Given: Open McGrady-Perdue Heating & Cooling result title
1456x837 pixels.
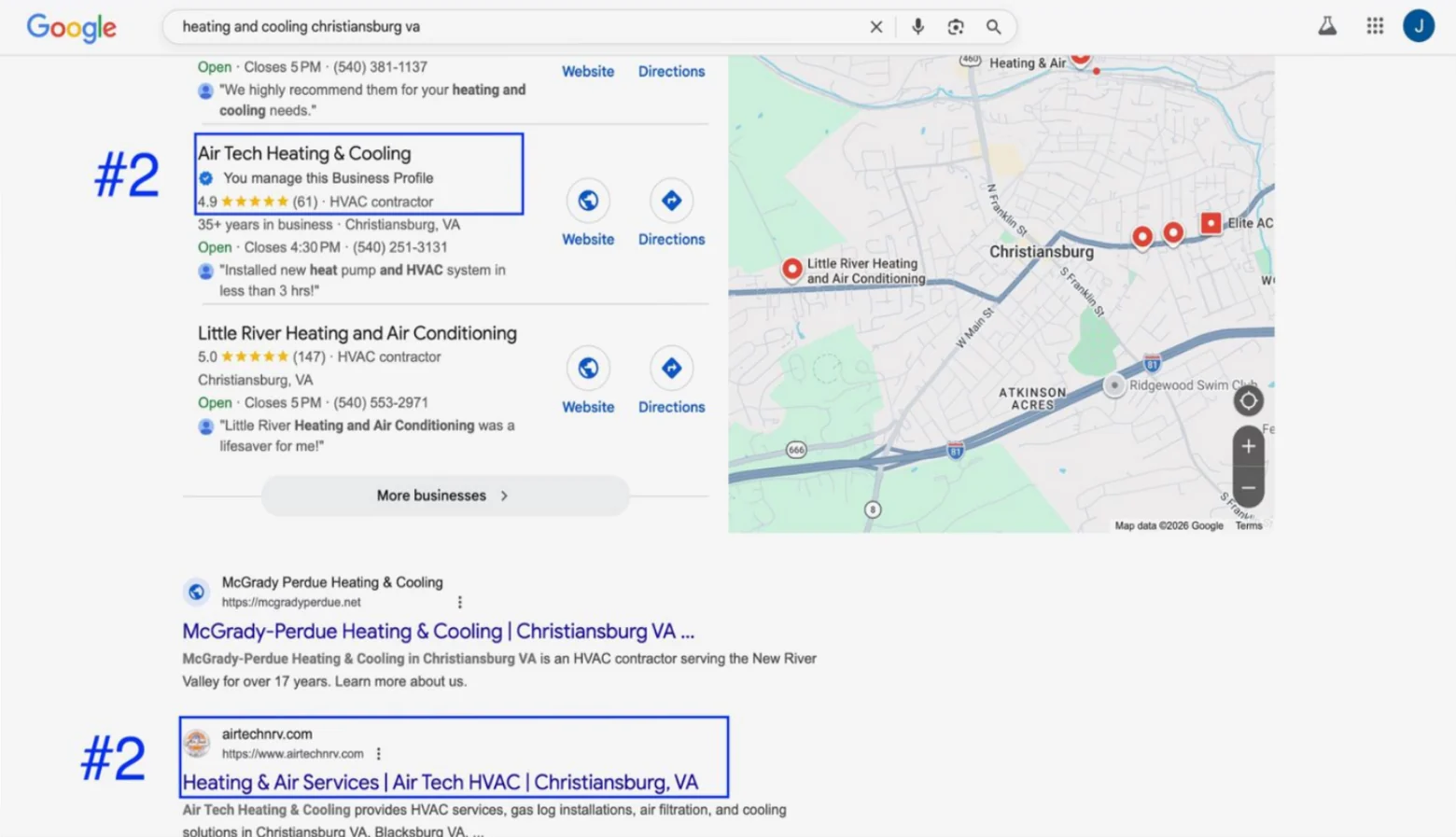Looking at the screenshot, I should pyautogui.click(x=439, y=632).
